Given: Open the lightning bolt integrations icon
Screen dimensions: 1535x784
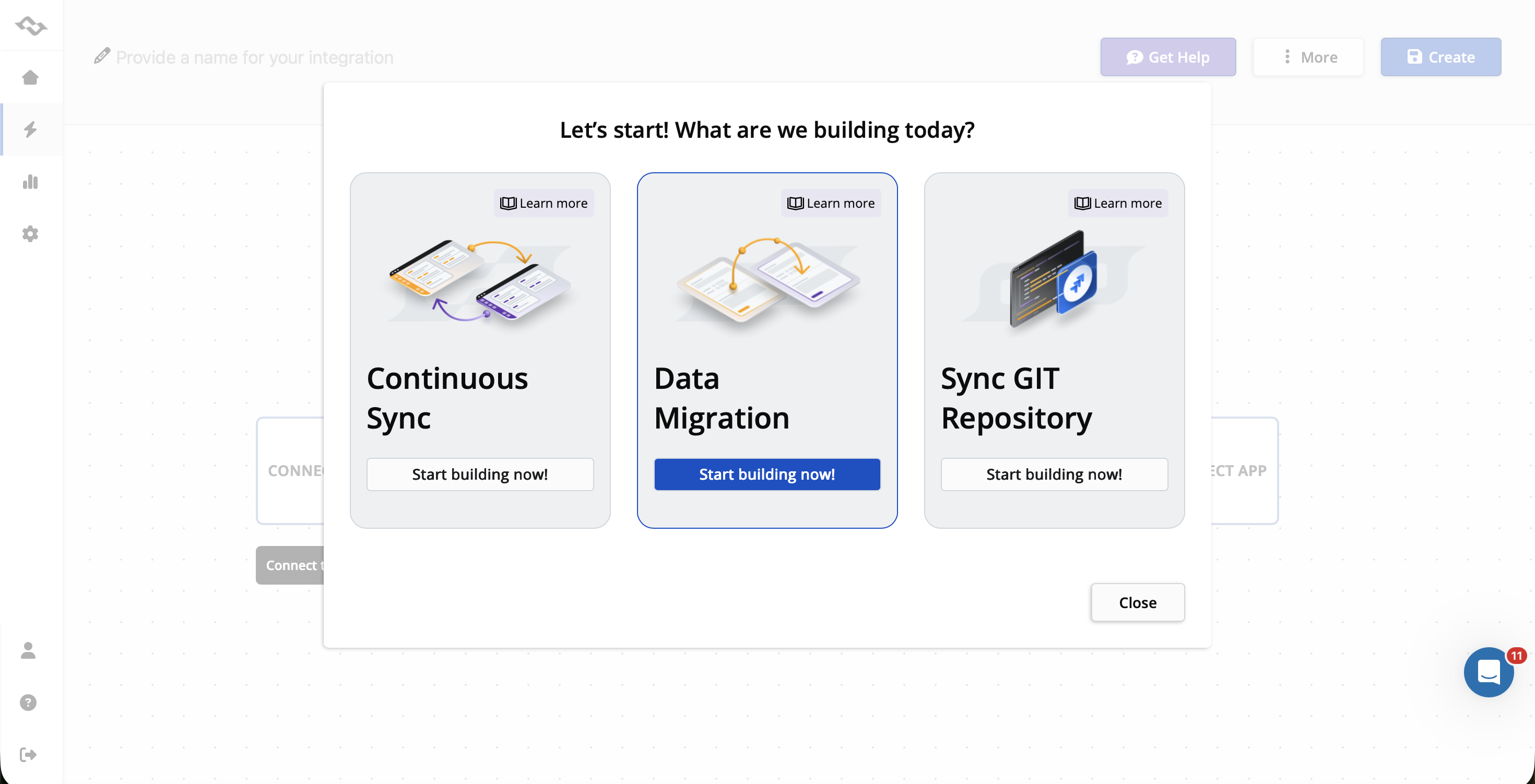Looking at the screenshot, I should point(30,129).
